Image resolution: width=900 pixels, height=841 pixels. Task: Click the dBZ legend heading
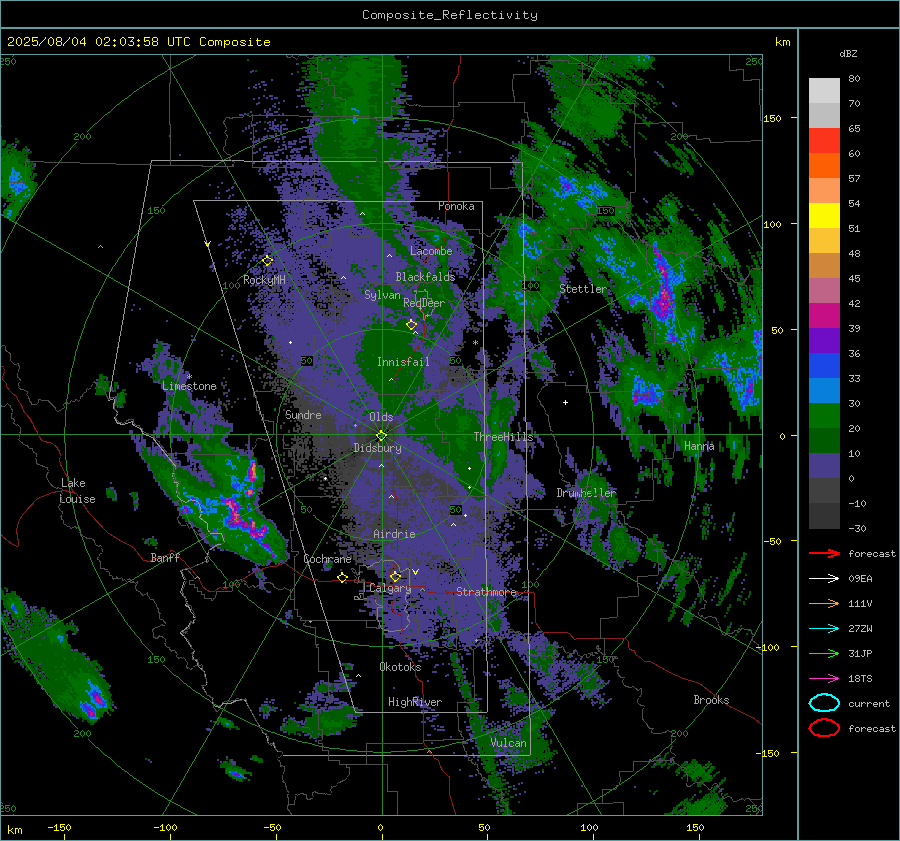(x=848, y=53)
